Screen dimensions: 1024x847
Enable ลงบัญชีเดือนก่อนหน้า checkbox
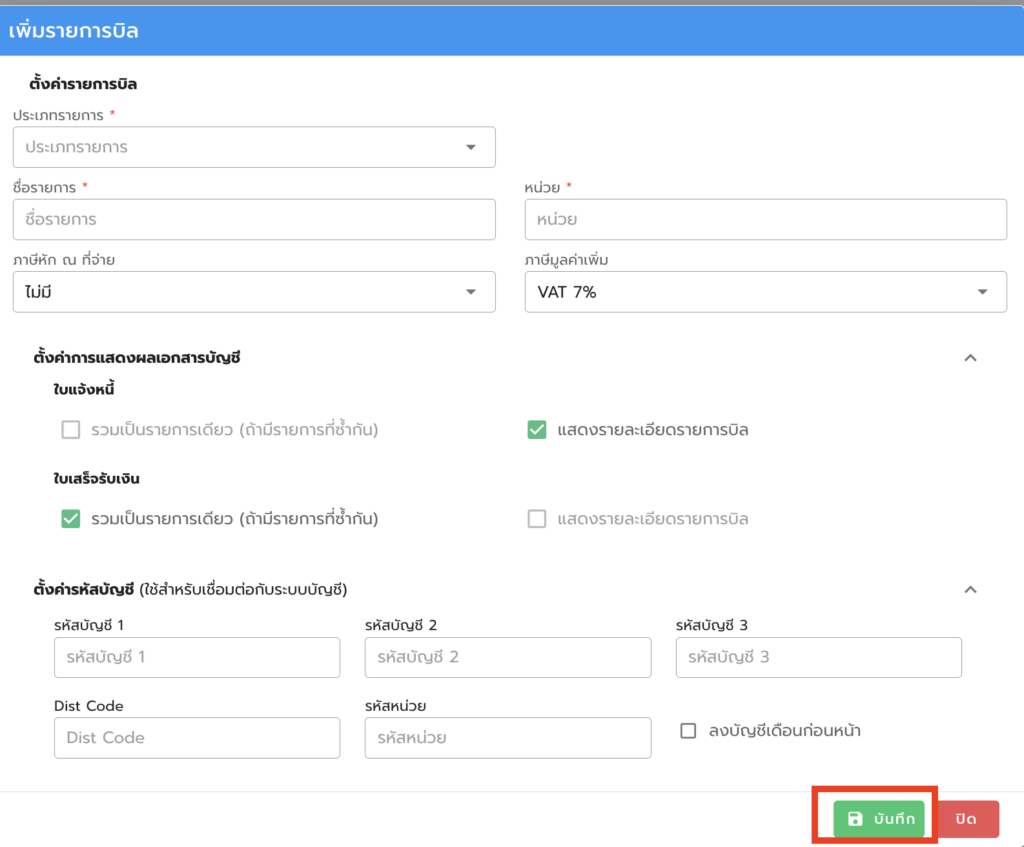click(688, 731)
